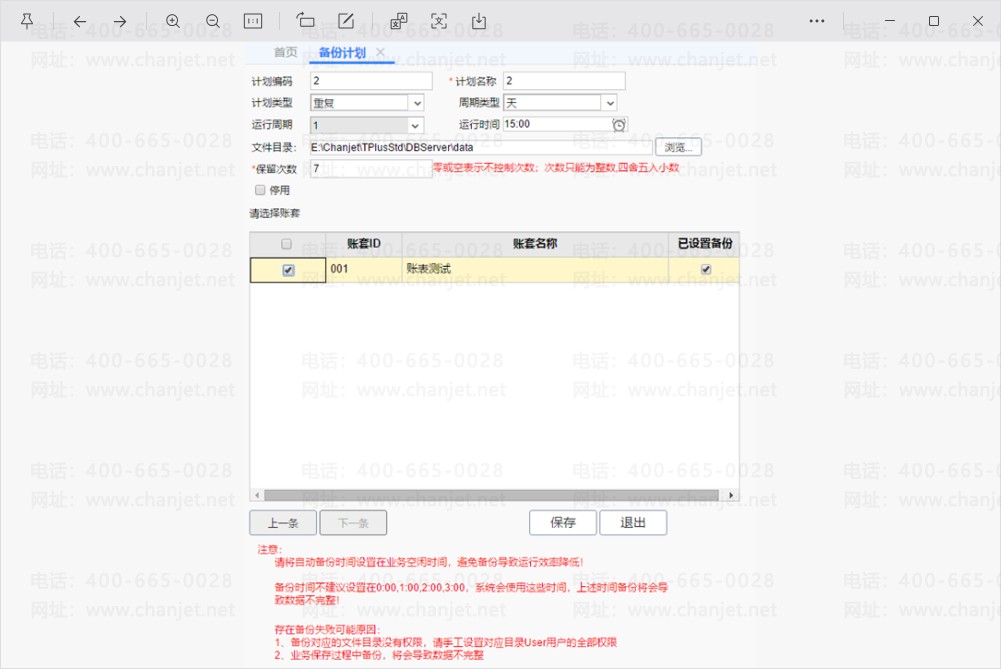Switch to the 首页 tab
Screen dimensions: 1001x669
coord(285,52)
